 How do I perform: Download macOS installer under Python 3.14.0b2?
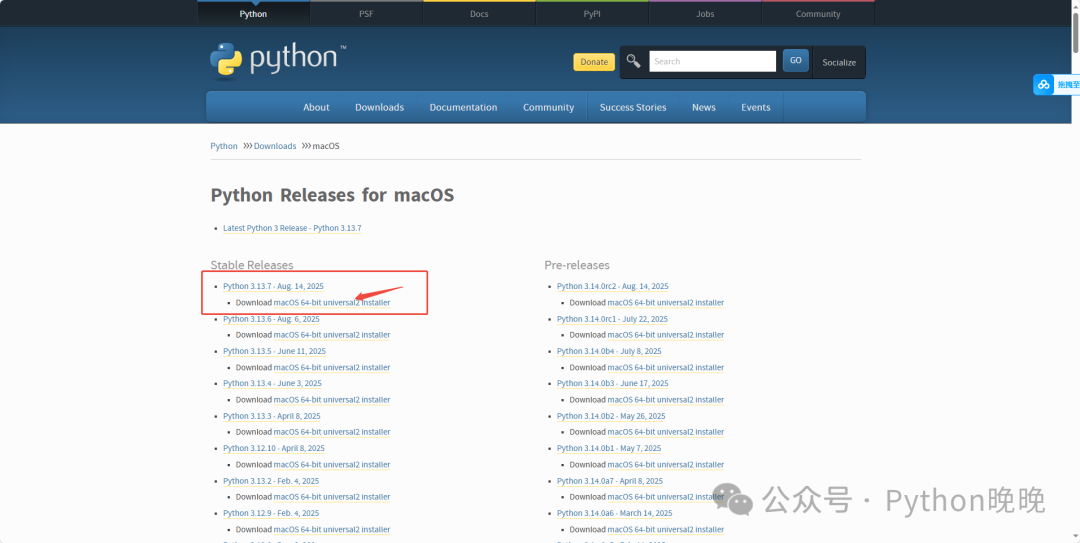tap(666, 432)
